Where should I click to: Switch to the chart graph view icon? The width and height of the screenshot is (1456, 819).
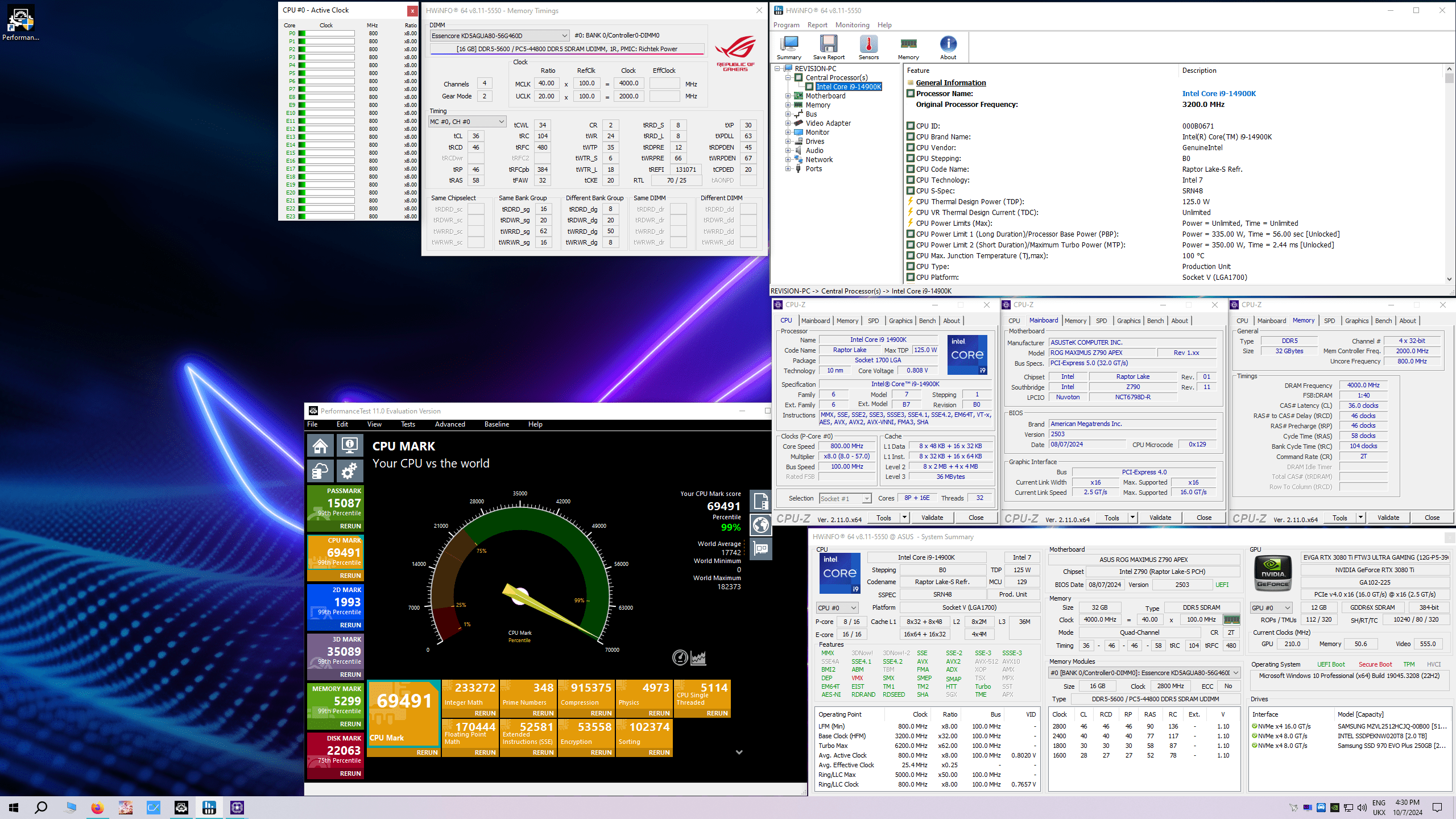(698, 658)
